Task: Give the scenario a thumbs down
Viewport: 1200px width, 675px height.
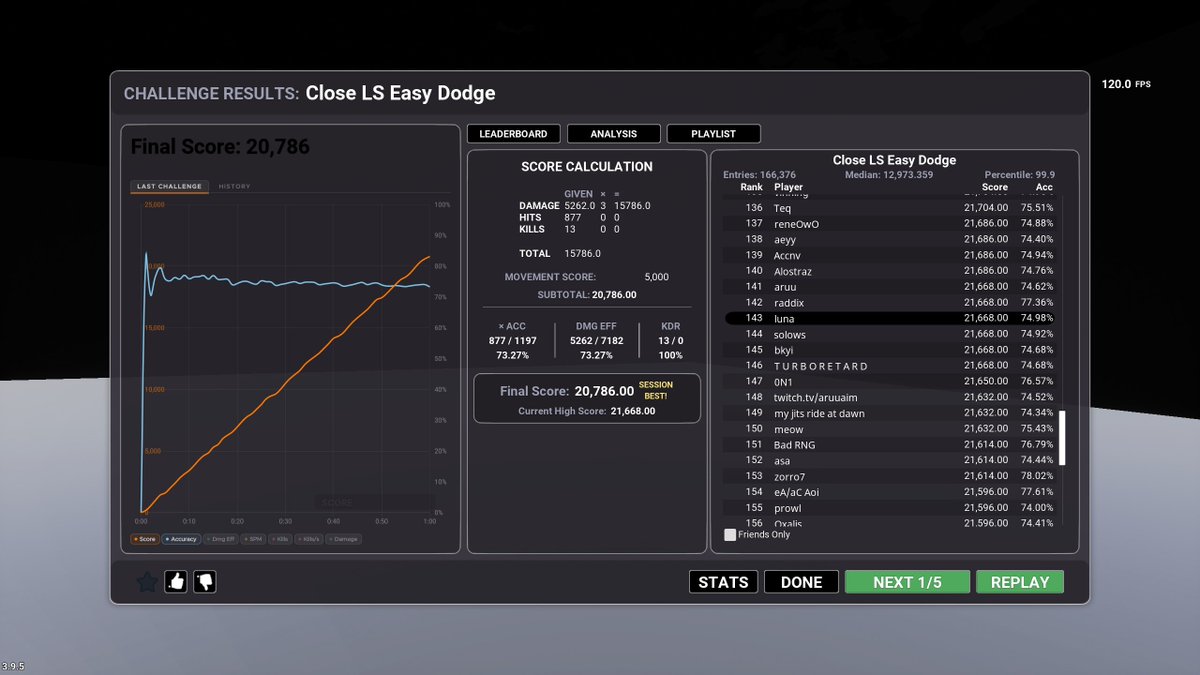Action: 205,582
